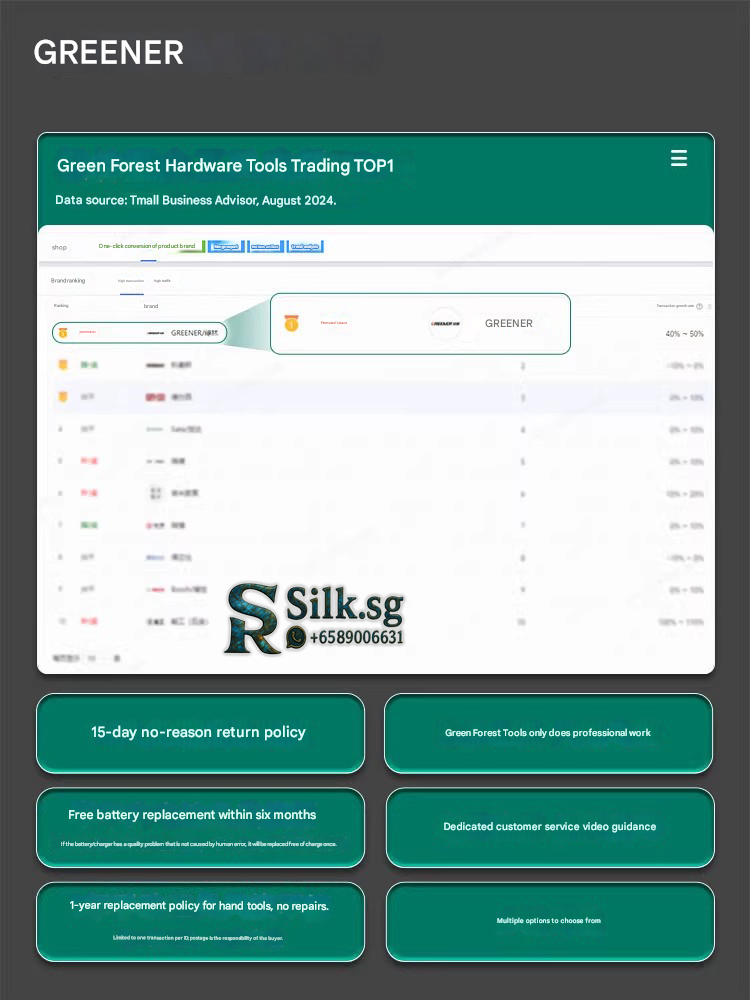Click the WhatsApp icon beside phone number
The width and height of the screenshot is (750, 1000).
click(x=296, y=637)
